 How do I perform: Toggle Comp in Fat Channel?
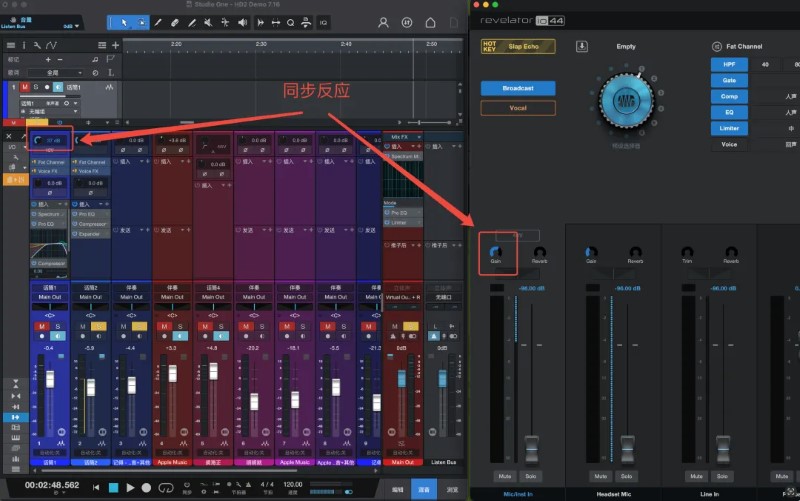(x=729, y=96)
